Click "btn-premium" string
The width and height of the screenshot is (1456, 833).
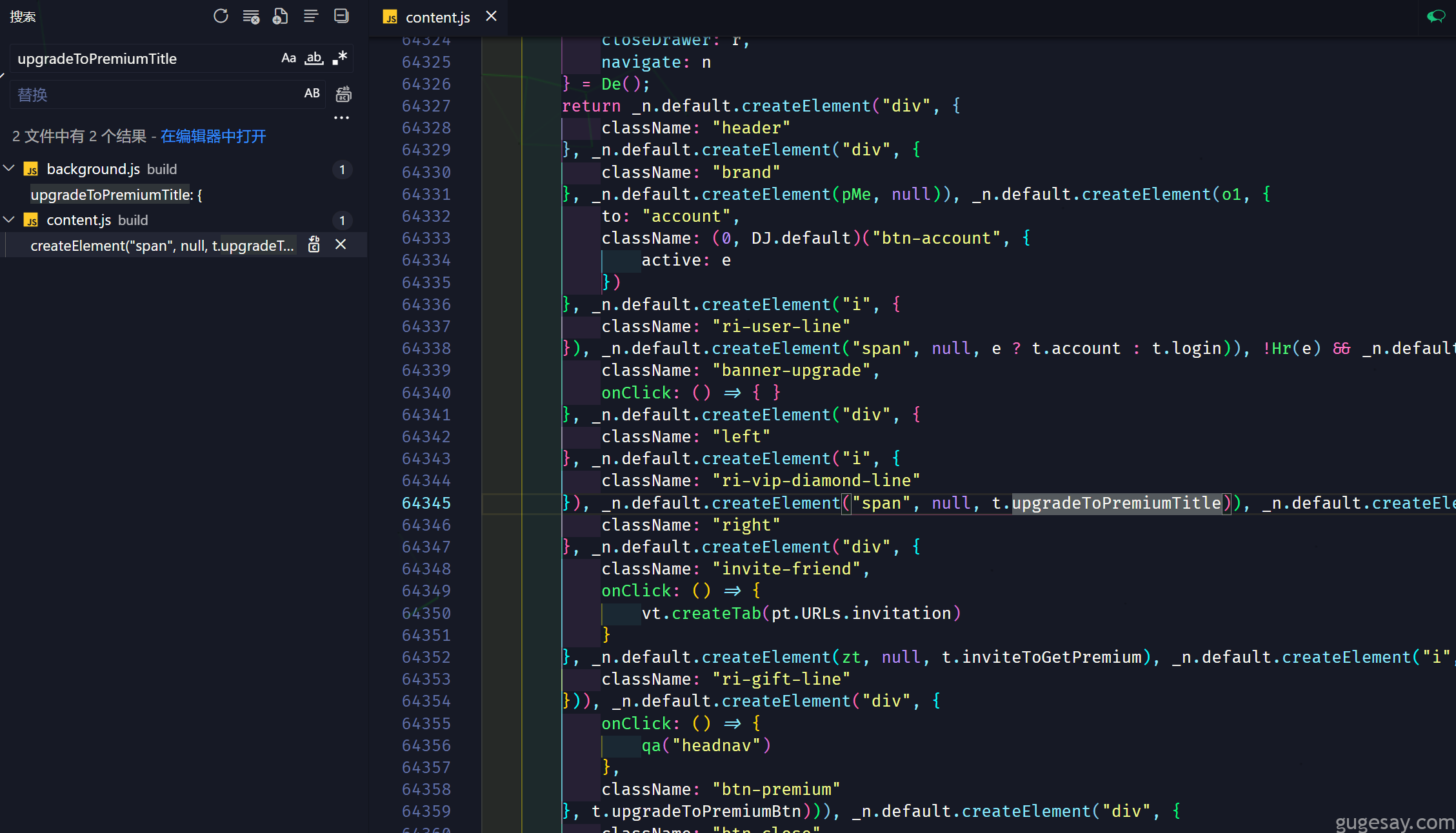coord(776,790)
